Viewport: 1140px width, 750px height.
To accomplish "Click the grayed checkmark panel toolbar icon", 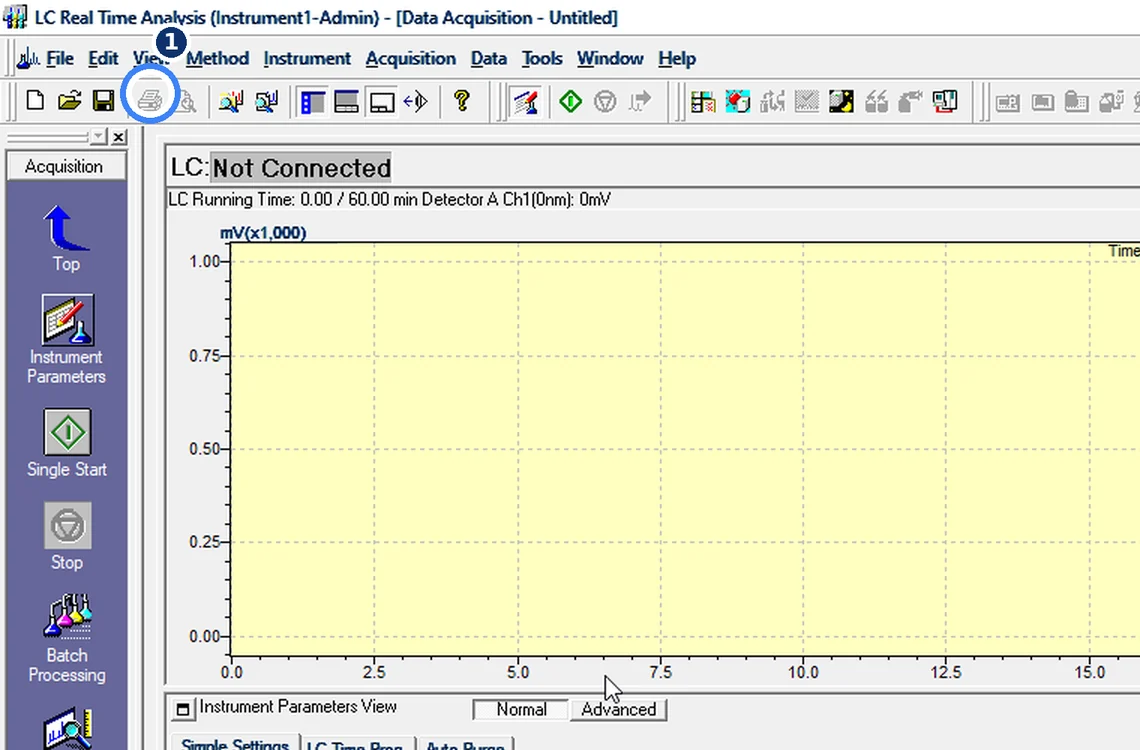I will [x=806, y=102].
